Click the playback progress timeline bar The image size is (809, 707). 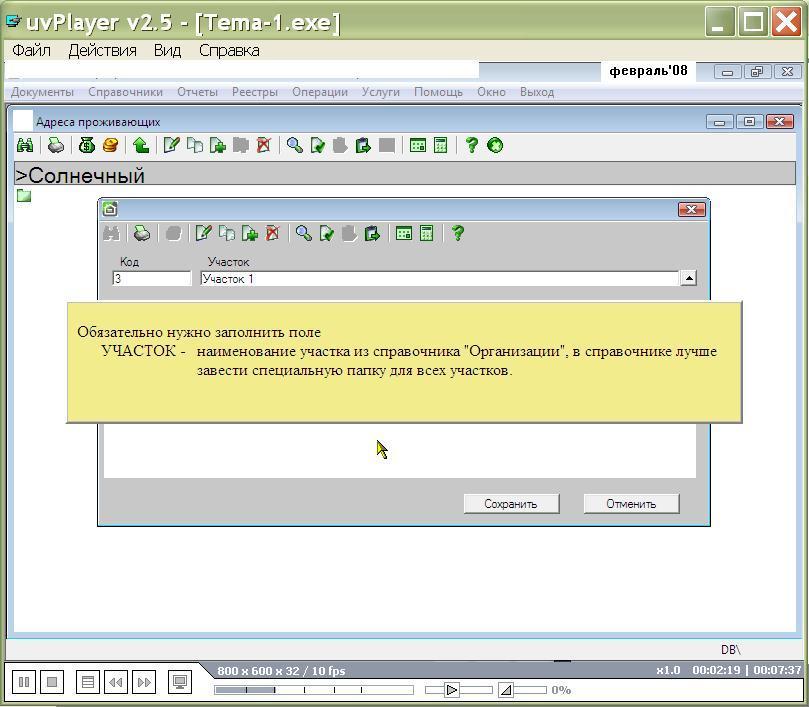tap(314, 690)
